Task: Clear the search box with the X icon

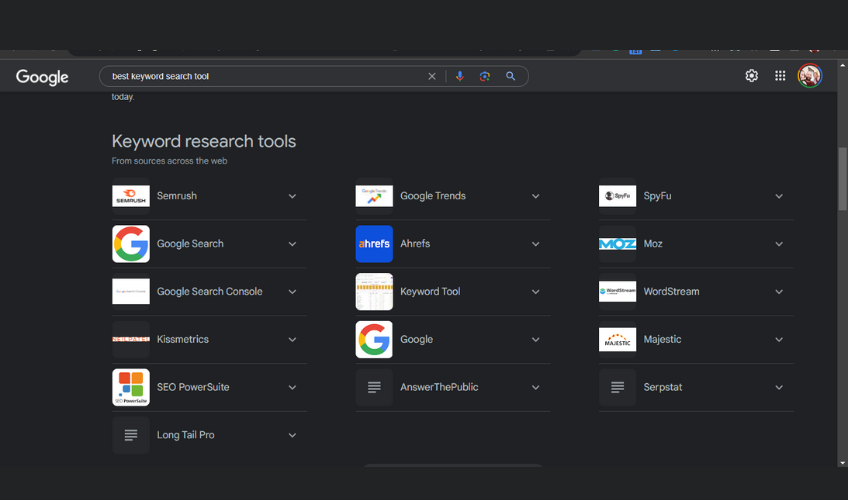Action: tap(432, 76)
